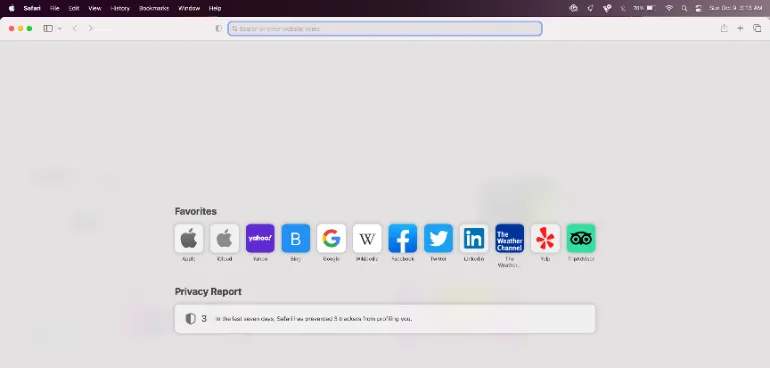
Task: Open the History menu
Action: 120,8
